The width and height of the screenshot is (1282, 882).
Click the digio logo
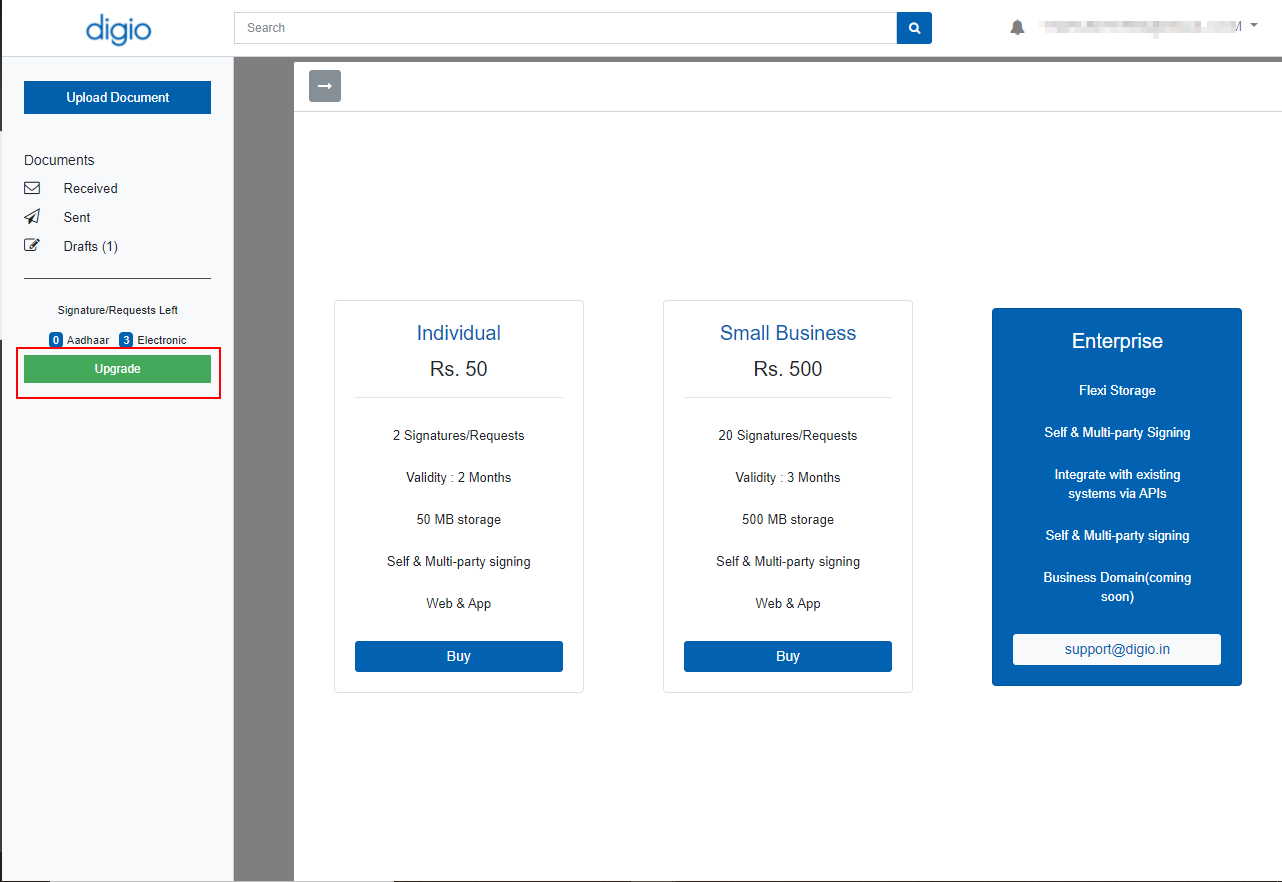click(x=118, y=30)
